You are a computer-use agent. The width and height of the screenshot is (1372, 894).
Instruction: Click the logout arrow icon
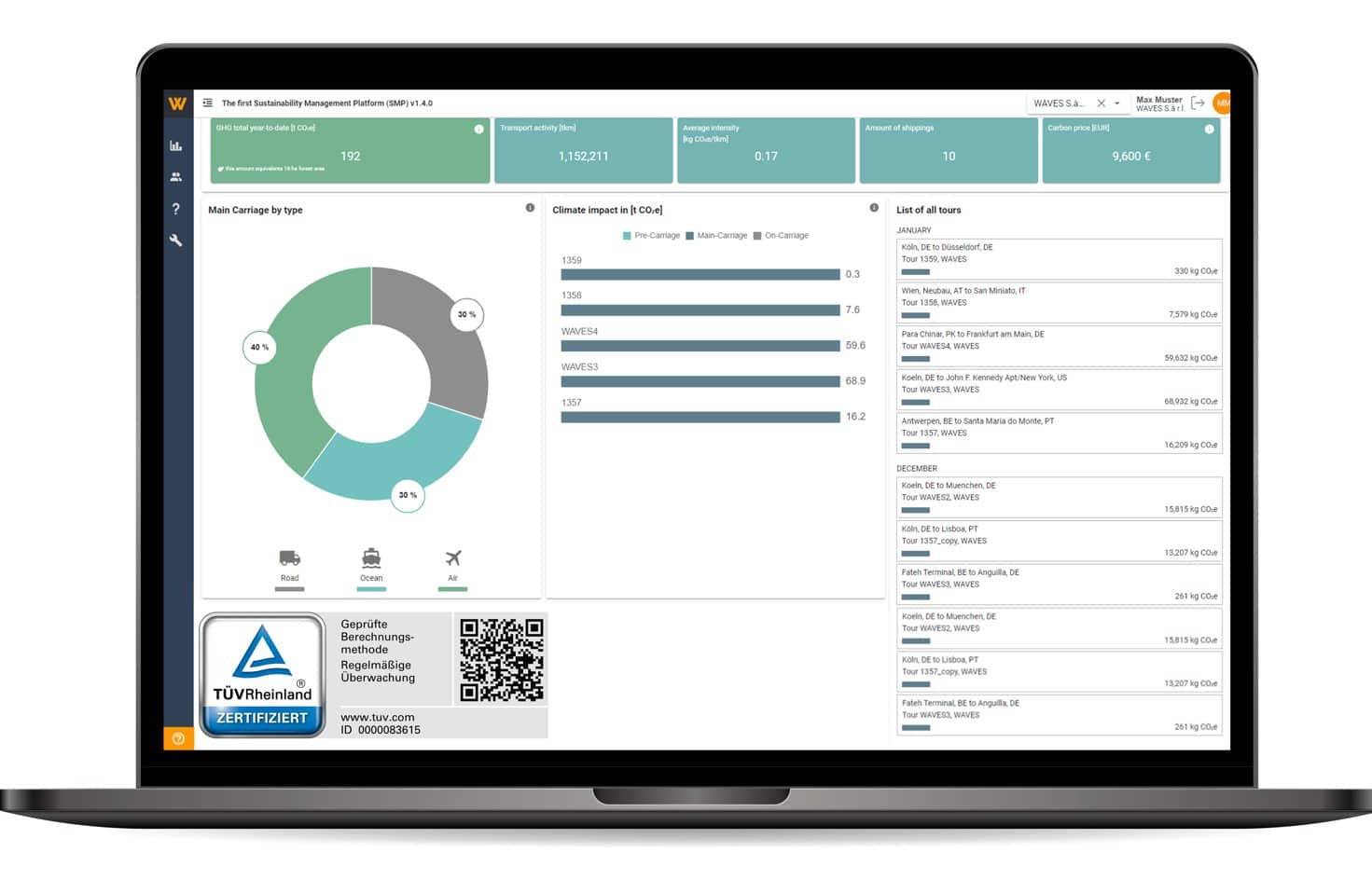pos(1198,103)
